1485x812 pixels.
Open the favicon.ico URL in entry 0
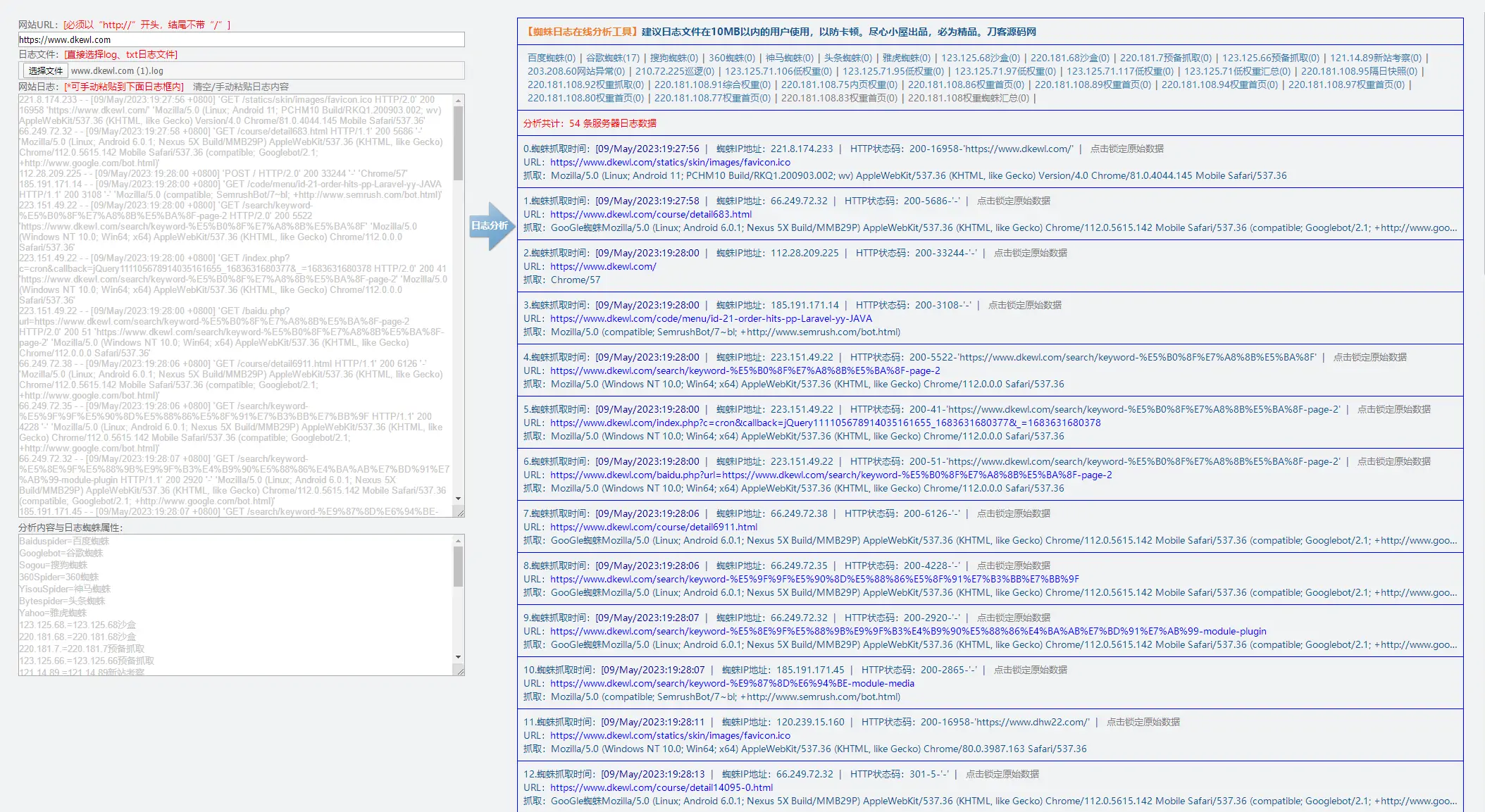[670, 162]
